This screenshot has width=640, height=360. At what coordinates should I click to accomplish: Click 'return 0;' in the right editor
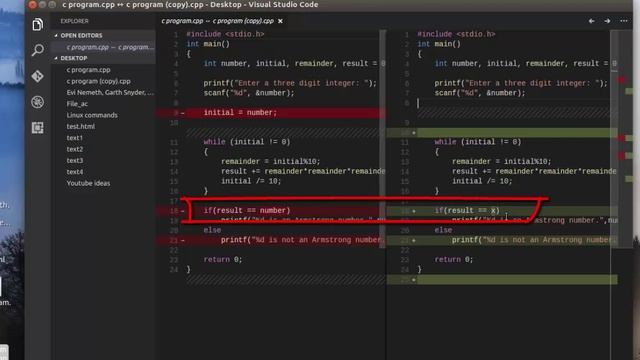click(x=454, y=260)
